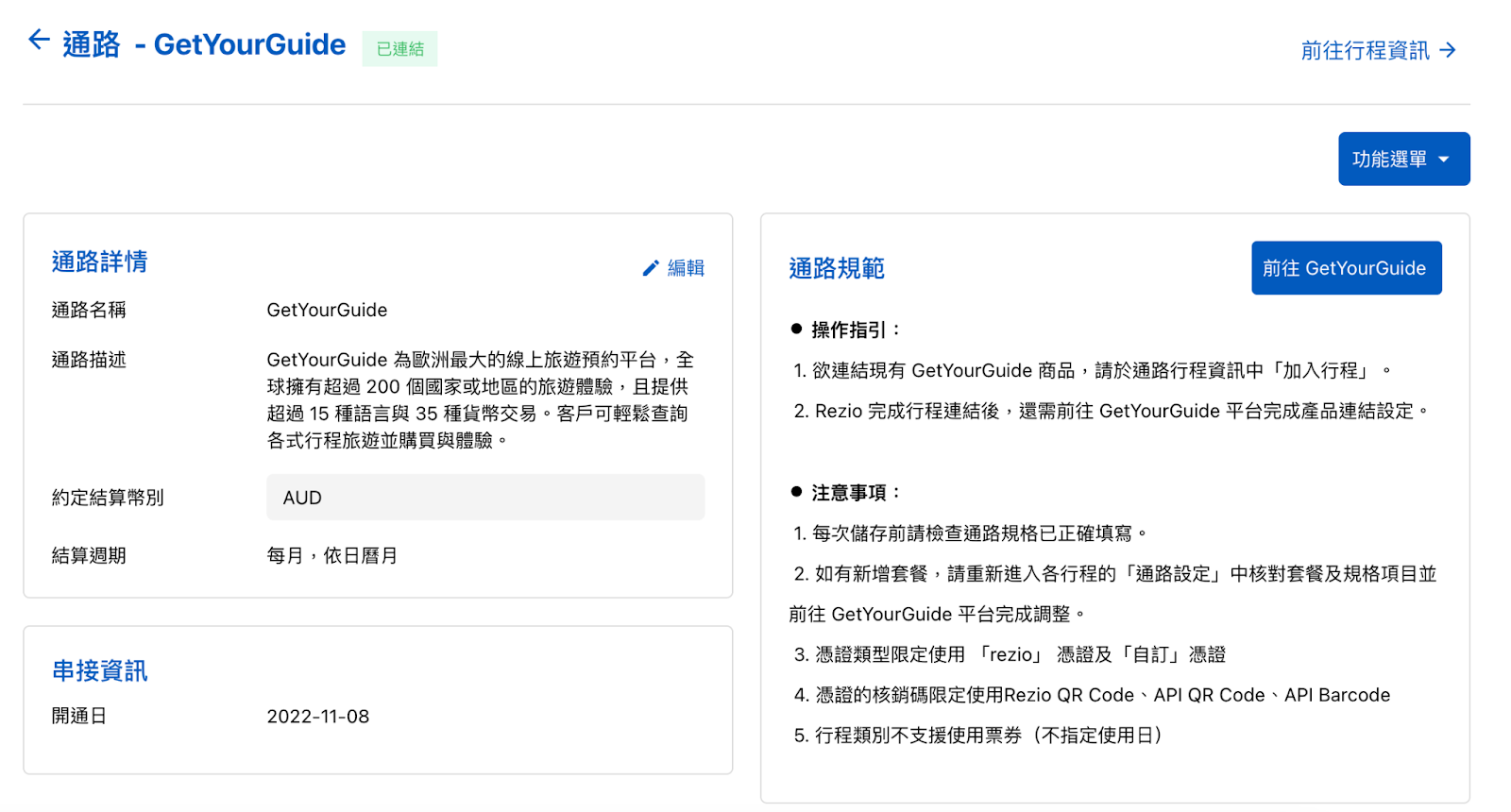Click note 1 about 每次儲存前請檢查通路規格
The image size is (1511, 812).
click(x=970, y=533)
